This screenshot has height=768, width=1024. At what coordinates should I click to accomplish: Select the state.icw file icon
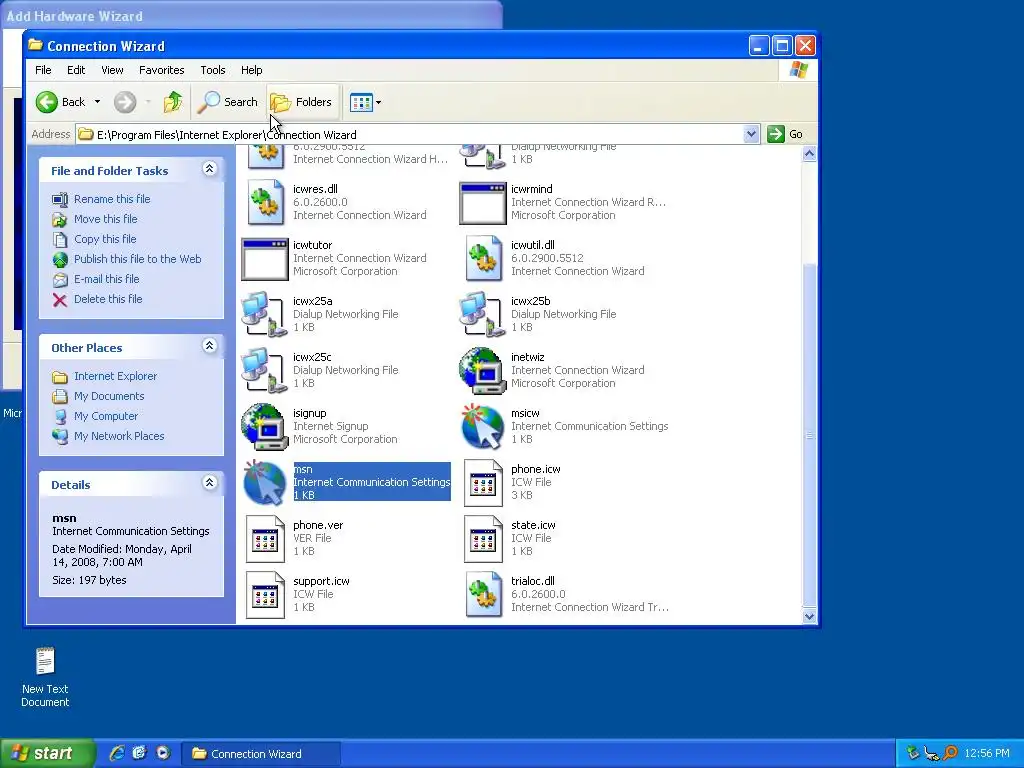pyautogui.click(x=483, y=539)
